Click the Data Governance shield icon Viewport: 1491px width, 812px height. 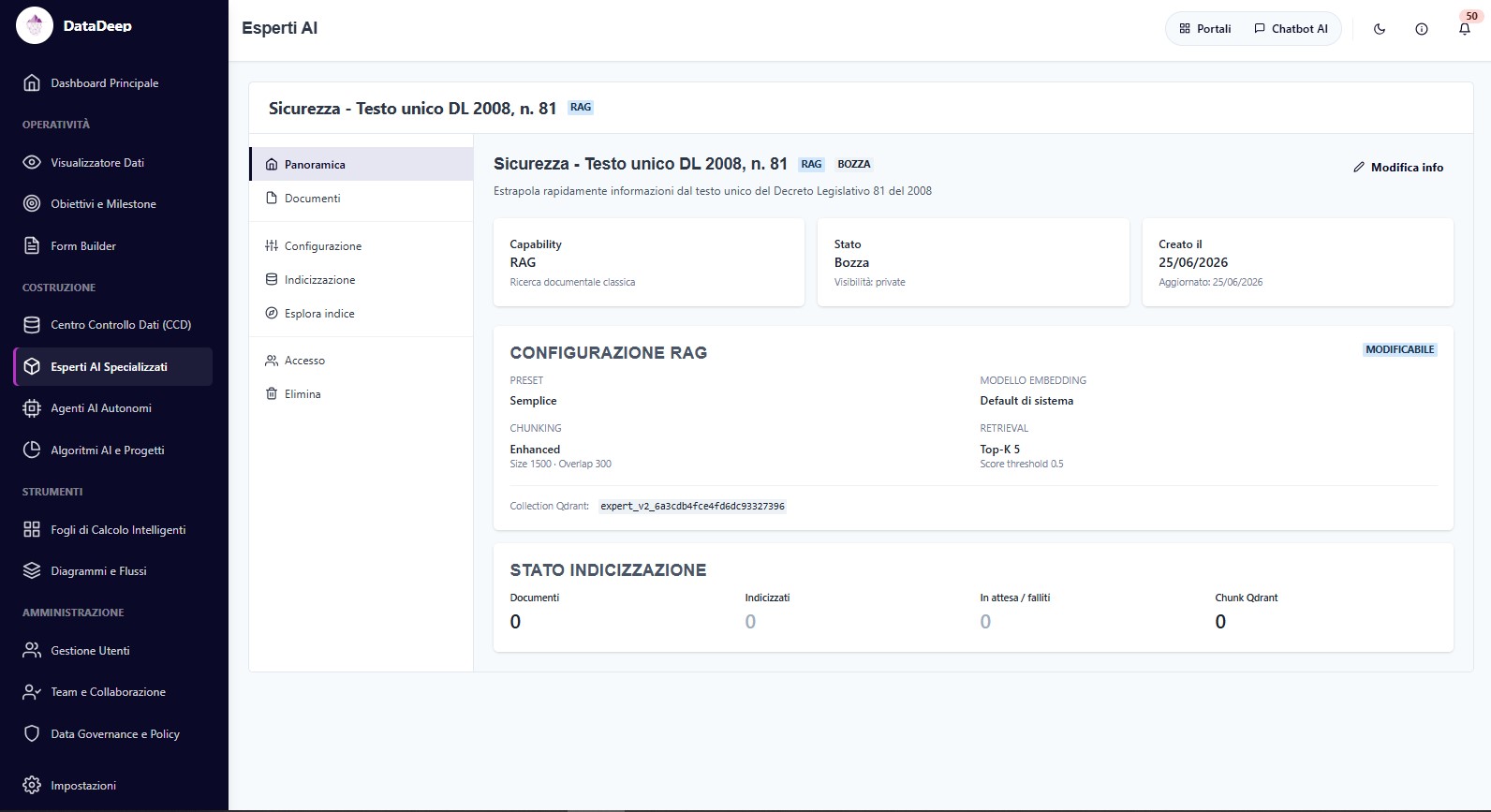(x=32, y=733)
